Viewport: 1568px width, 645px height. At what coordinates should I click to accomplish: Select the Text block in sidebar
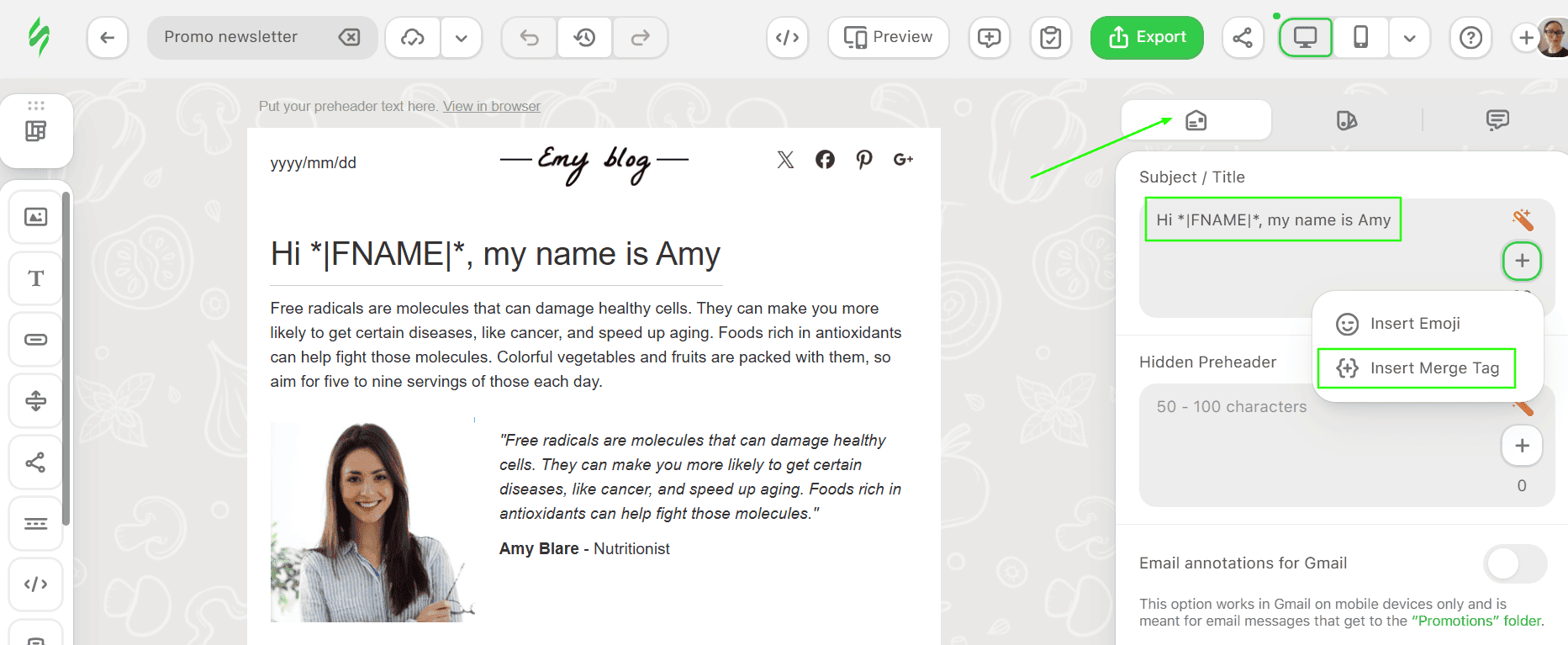click(36, 278)
